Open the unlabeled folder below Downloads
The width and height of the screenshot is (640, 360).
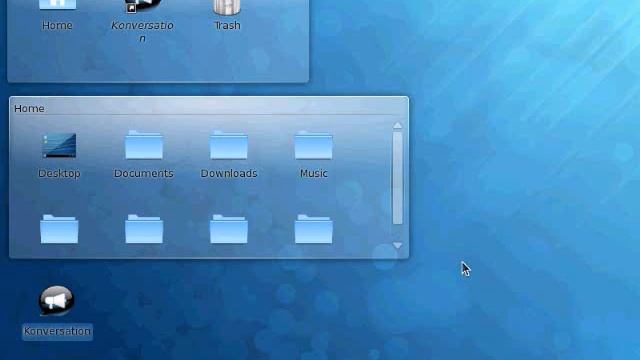[229, 229]
